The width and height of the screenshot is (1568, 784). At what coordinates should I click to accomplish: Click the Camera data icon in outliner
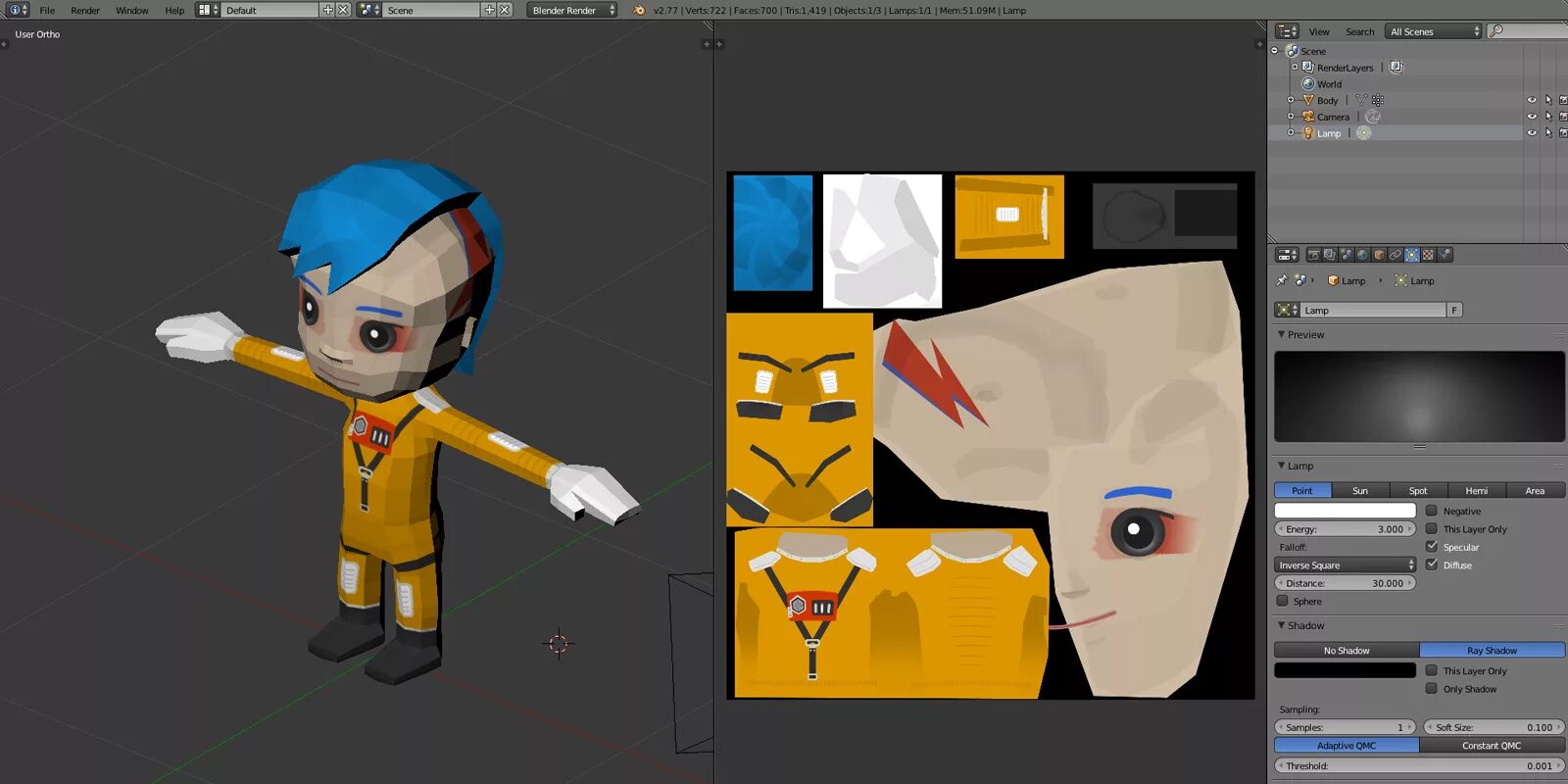click(1373, 117)
